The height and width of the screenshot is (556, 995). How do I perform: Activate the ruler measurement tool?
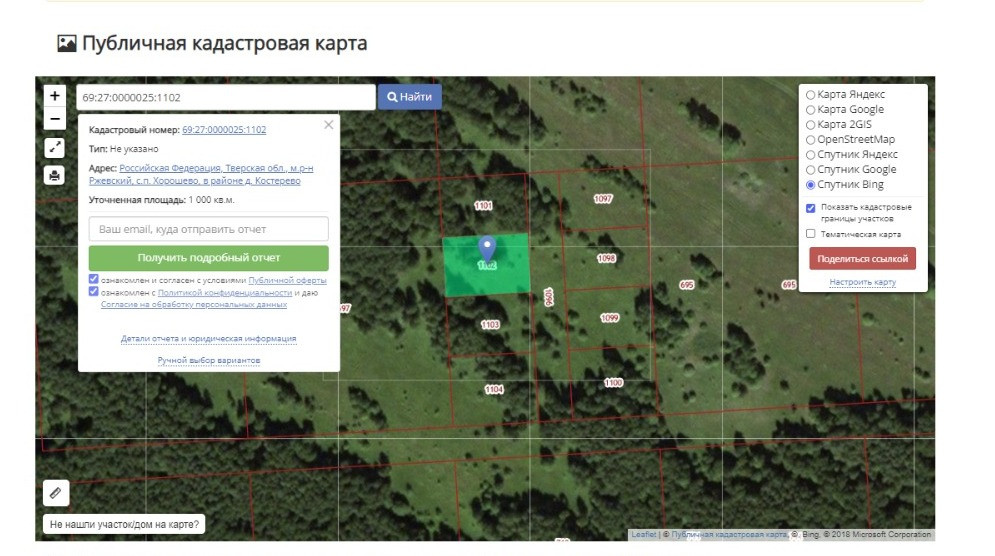56,493
